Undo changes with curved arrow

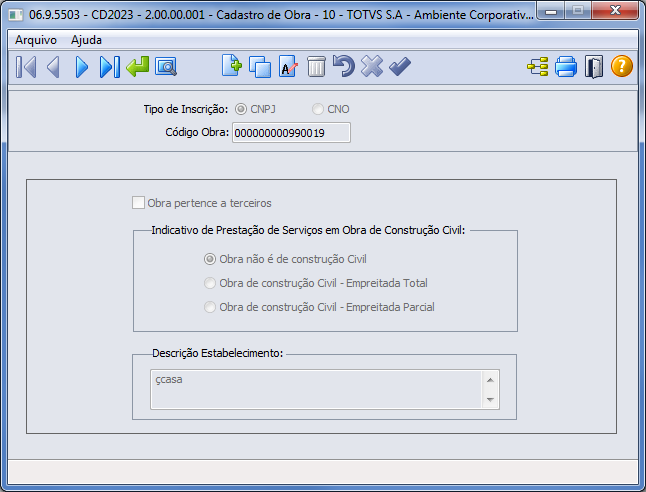344,66
